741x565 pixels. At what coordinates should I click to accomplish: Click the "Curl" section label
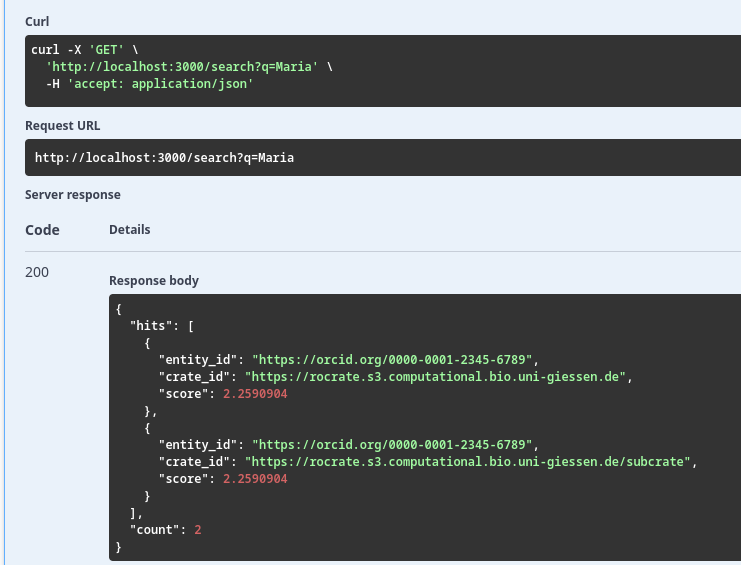[x=36, y=21]
